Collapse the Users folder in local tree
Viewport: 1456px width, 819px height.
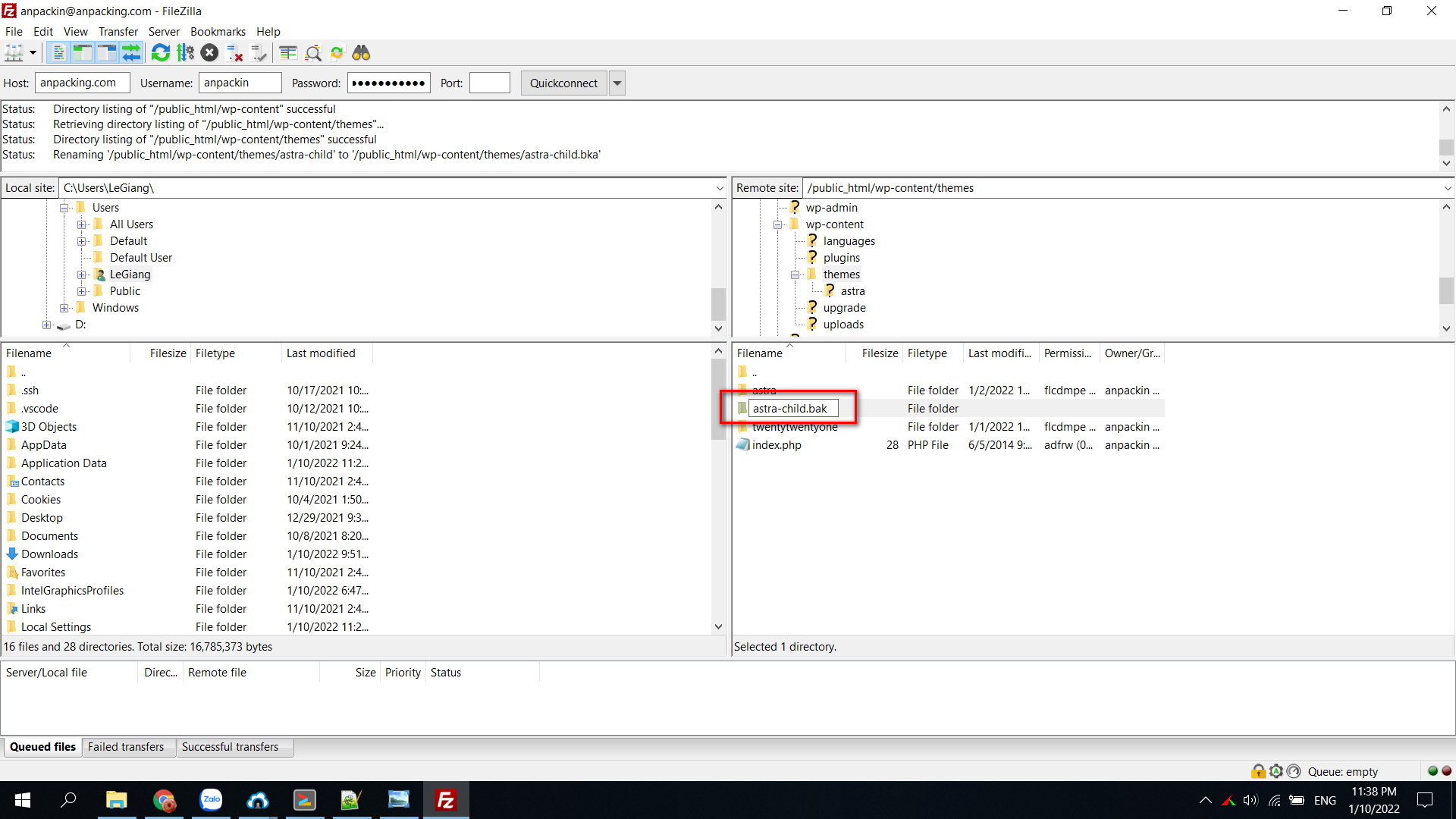point(64,208)
